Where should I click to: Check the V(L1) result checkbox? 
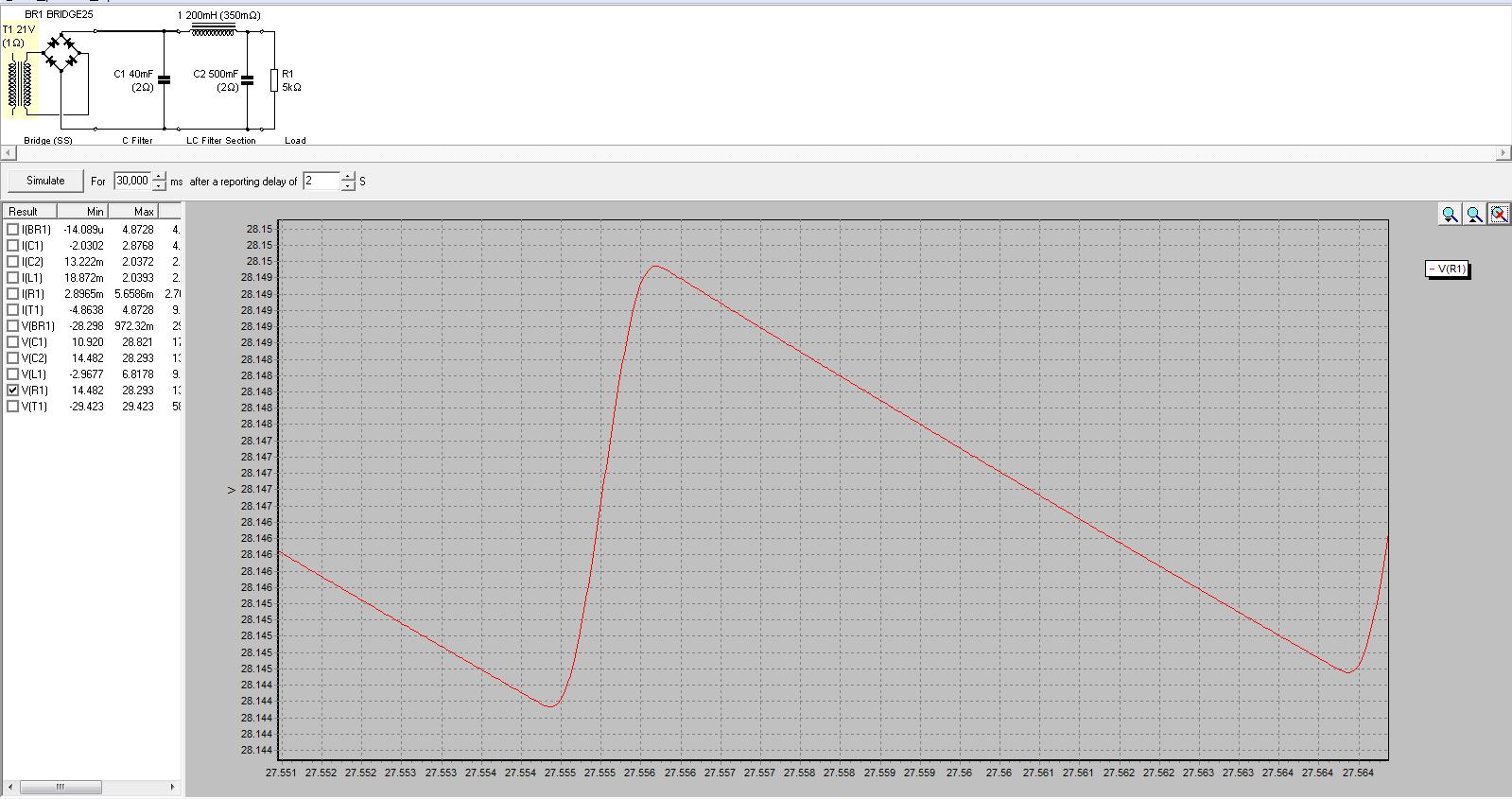click(x=12, y=373)
